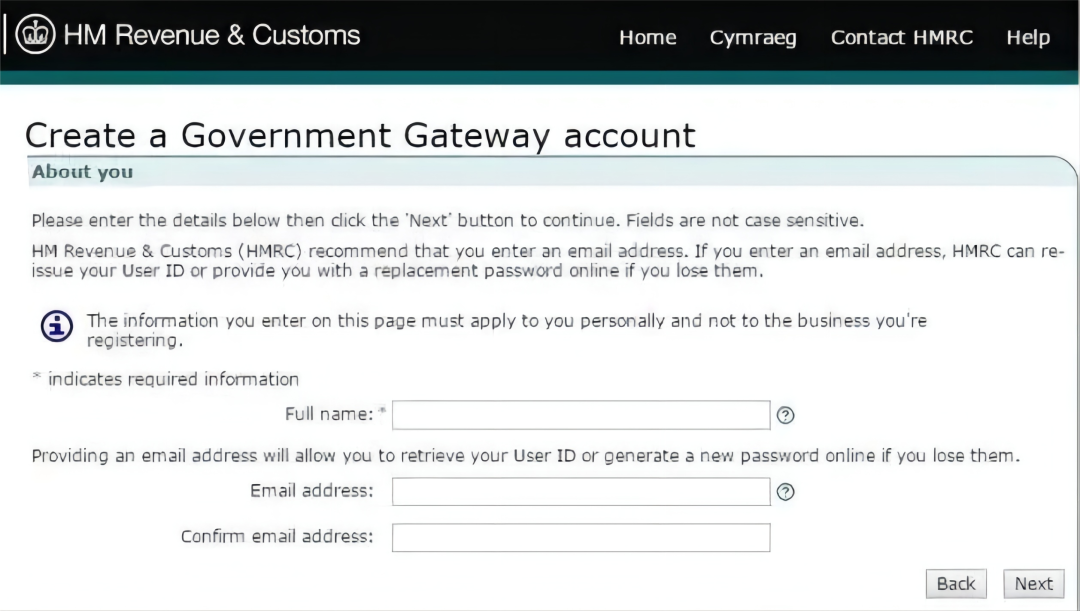Viewport: 1080px width, 611px height.
Task: Switch language to Cymraeg
Action: [x=753, y=38]
